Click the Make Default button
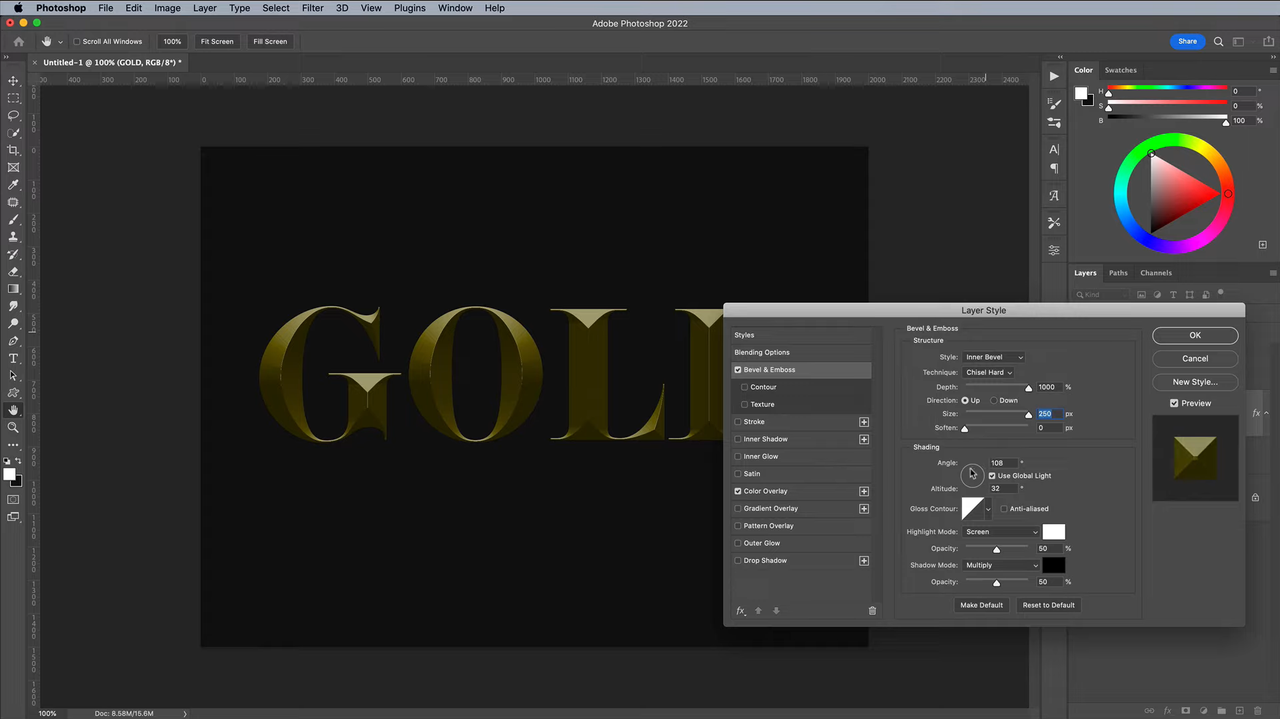 [x=981, y=605]
